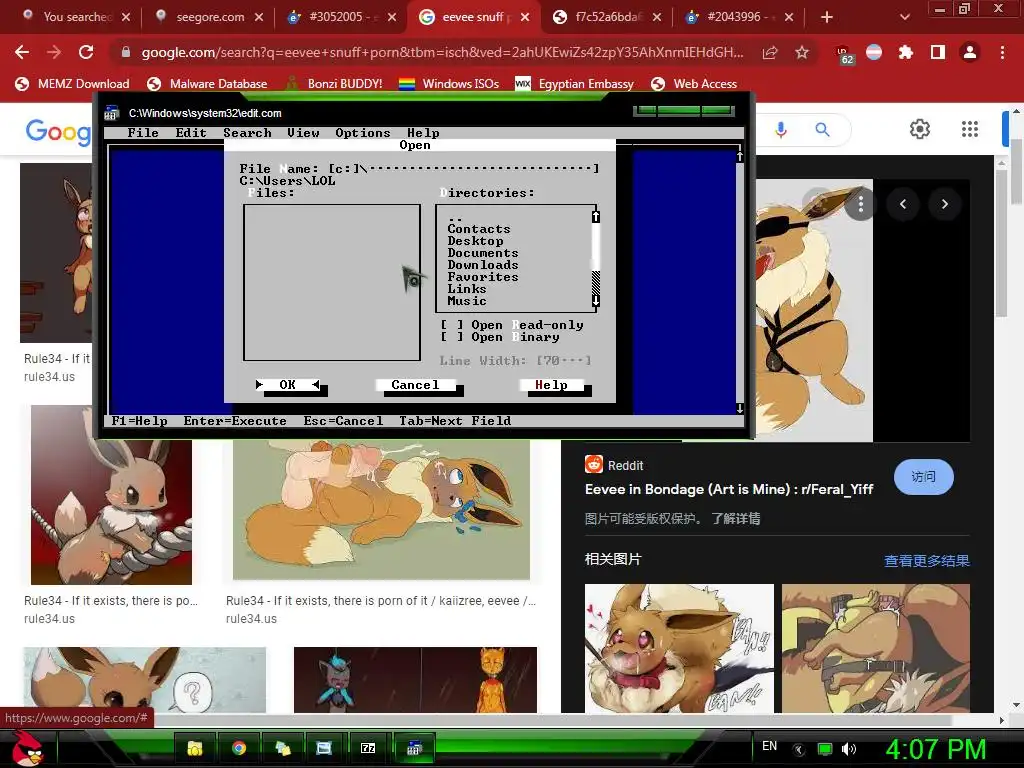Select Desktop in the Directories list
This screenshot has height=768, width=1024.
tap(475, 241)
